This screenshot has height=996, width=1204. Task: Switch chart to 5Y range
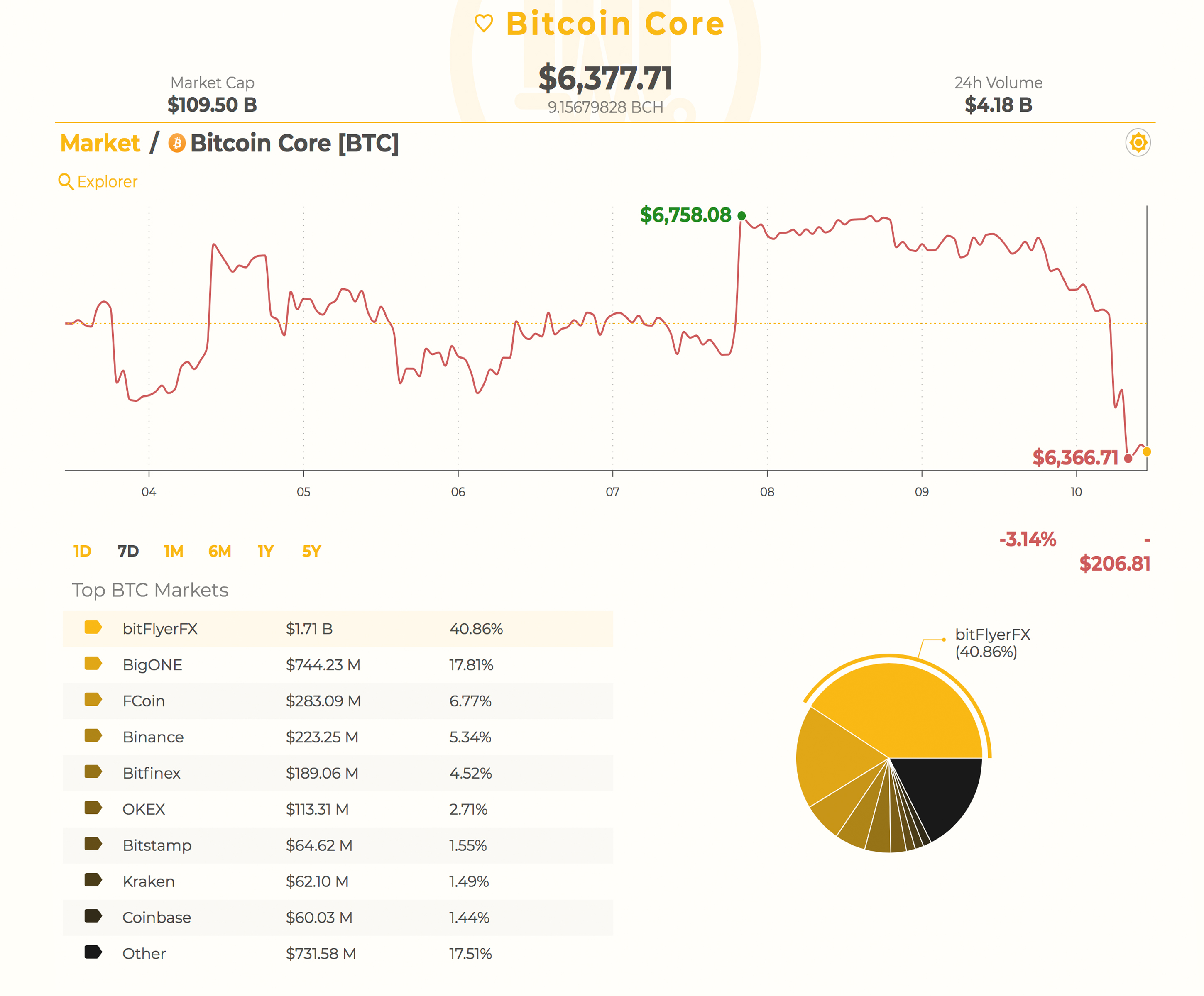[x=311, y=551]
